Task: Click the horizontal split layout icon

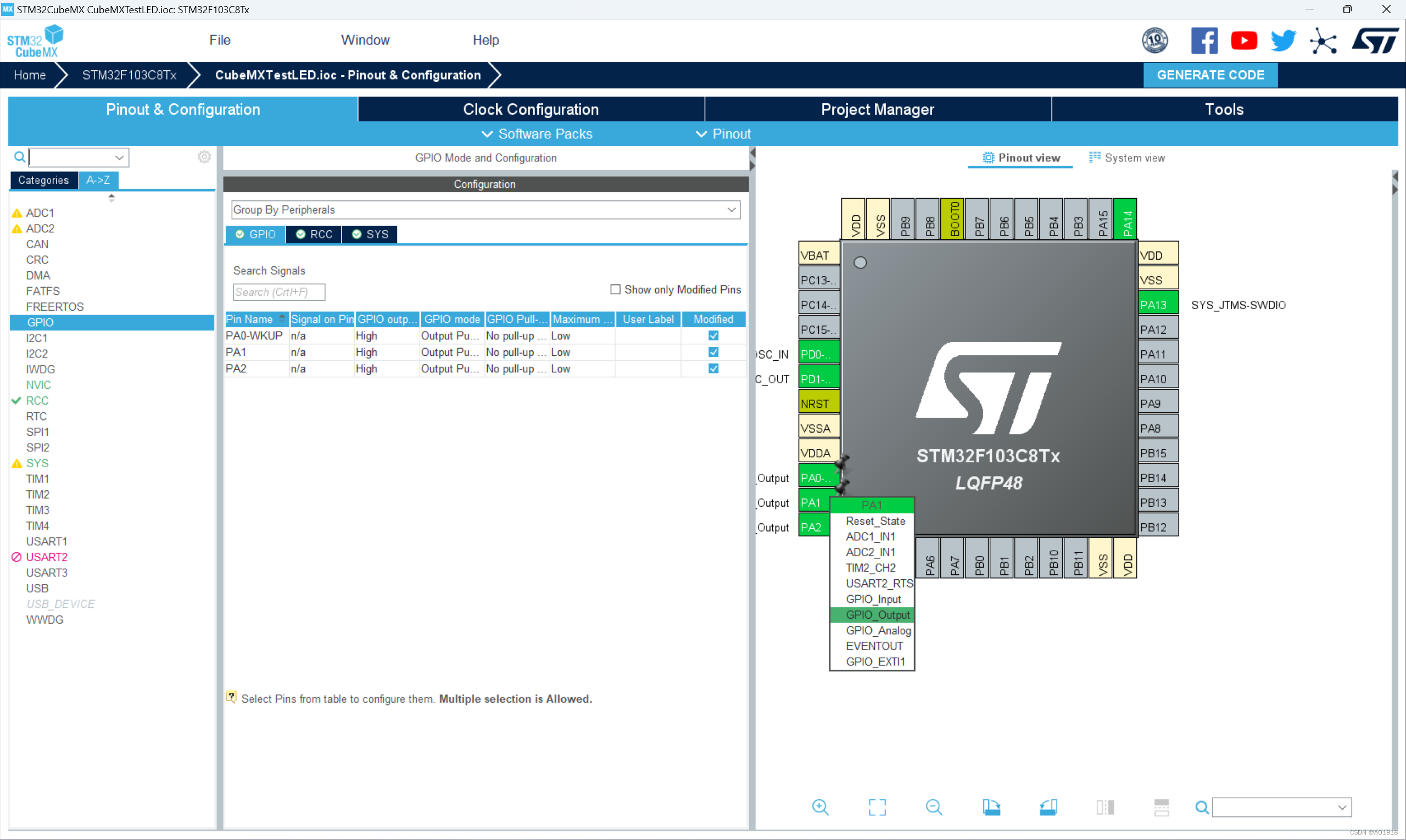Action: (1162, 807)
